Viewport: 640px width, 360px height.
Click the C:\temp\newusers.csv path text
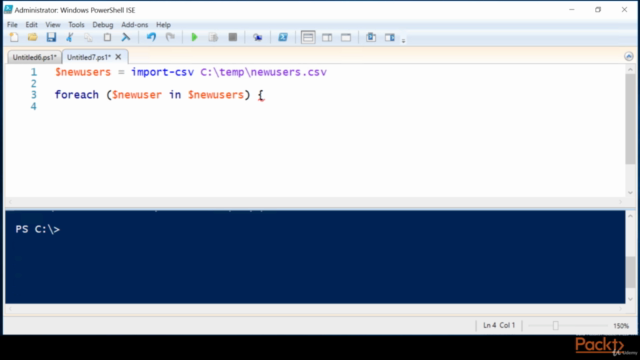[x=263, y=72]
